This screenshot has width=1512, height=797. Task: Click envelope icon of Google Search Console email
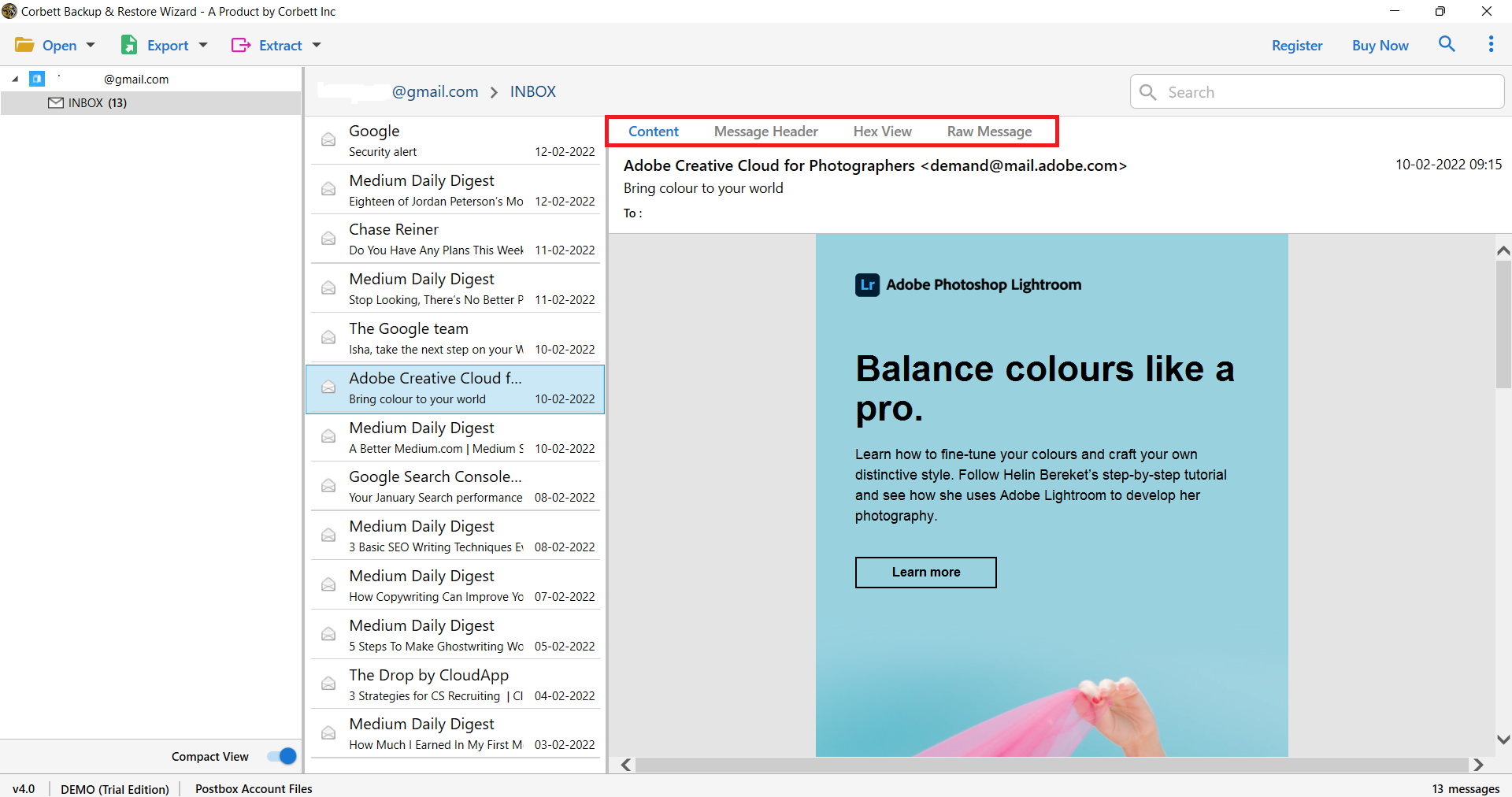(328, 485)
